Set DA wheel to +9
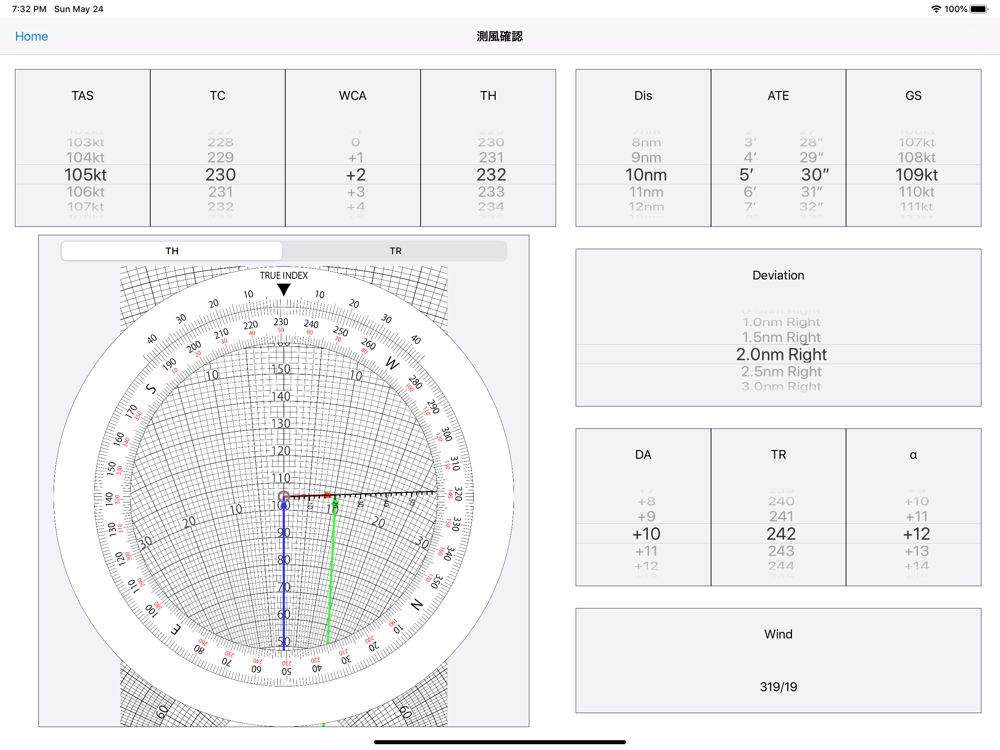The width and height of the screenshot is (1000, 750). (x=646, y=517)
